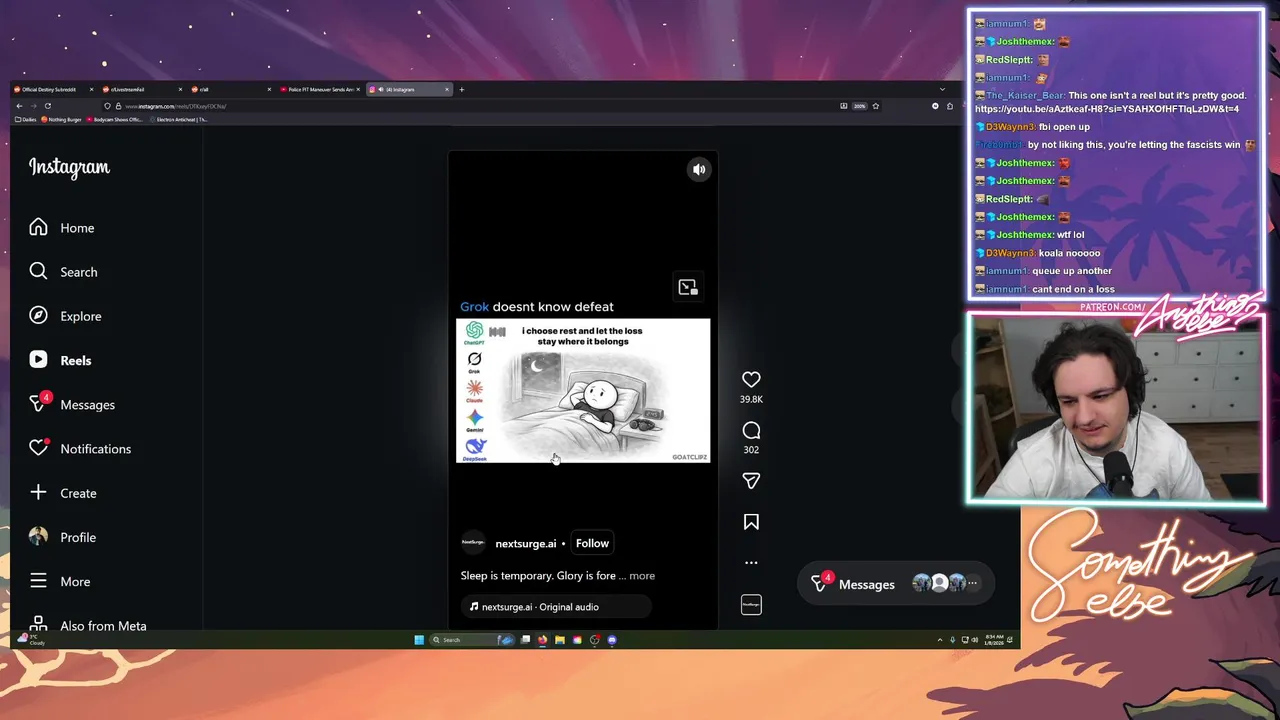Open the Electron Anticheat bookmark
Image resolution: width=1280 pixels, height=720 pixels.
[178, 120]
